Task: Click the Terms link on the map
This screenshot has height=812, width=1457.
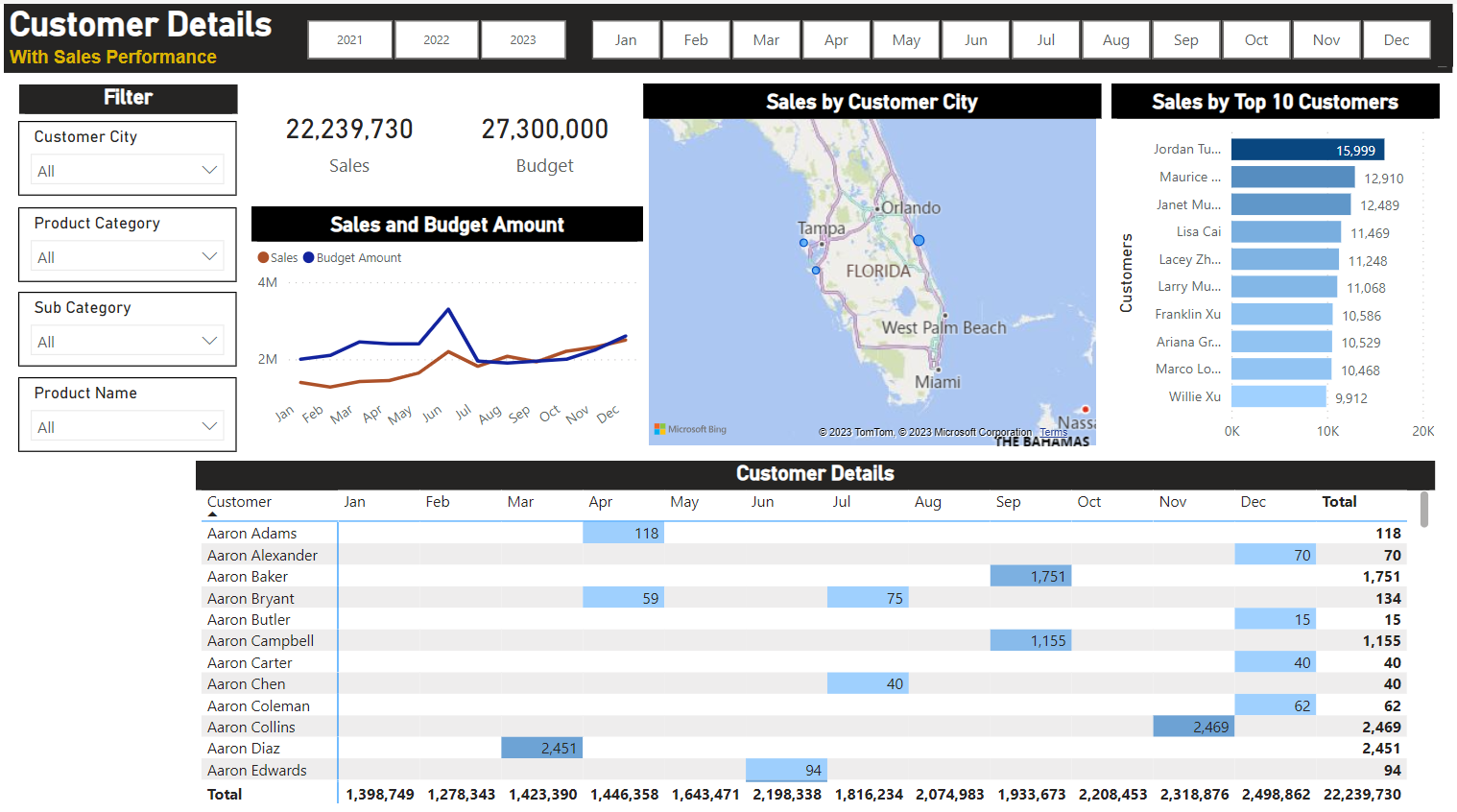Action: tap(1053, 432)
